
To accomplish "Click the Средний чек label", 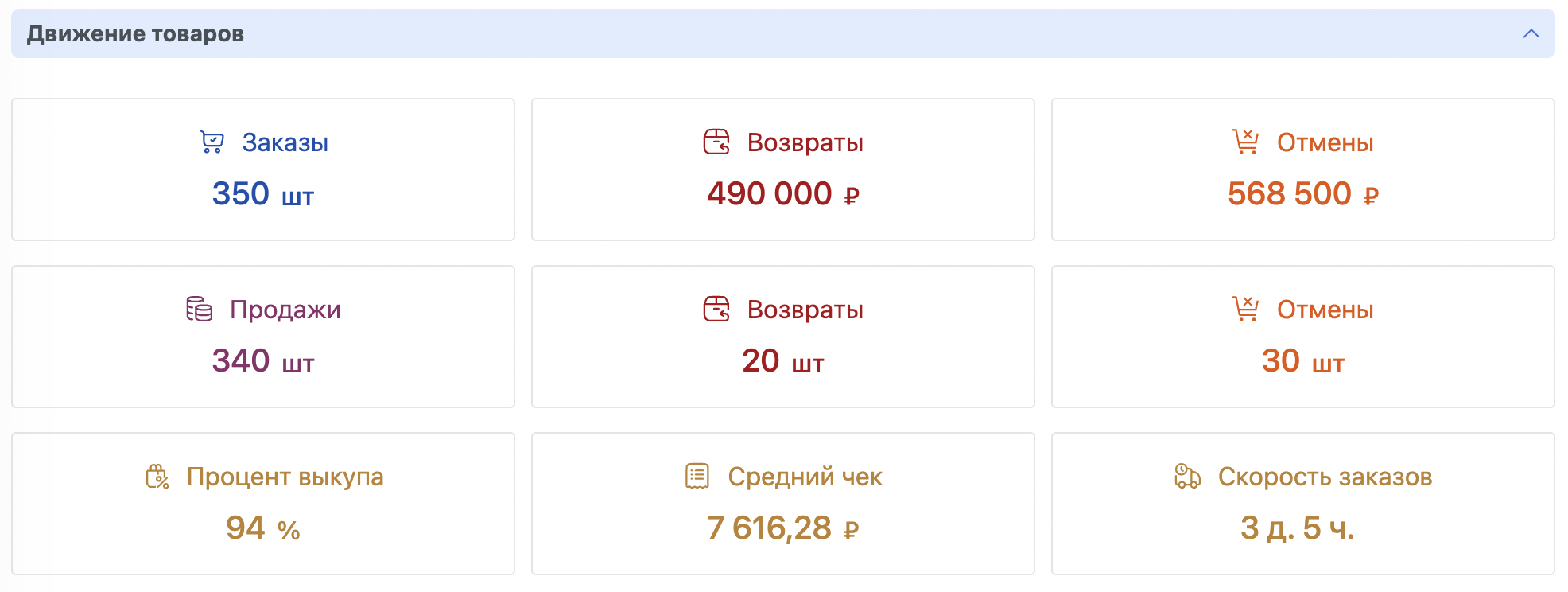I will (805, 477).
